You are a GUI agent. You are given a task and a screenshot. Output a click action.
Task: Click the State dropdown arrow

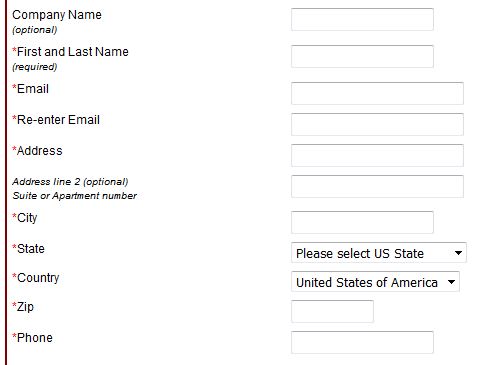(x=458, y=253)
